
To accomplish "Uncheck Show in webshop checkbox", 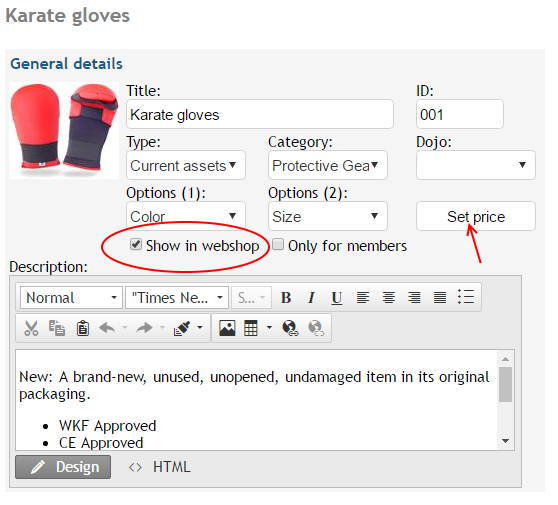I will [x=136, y=245].
